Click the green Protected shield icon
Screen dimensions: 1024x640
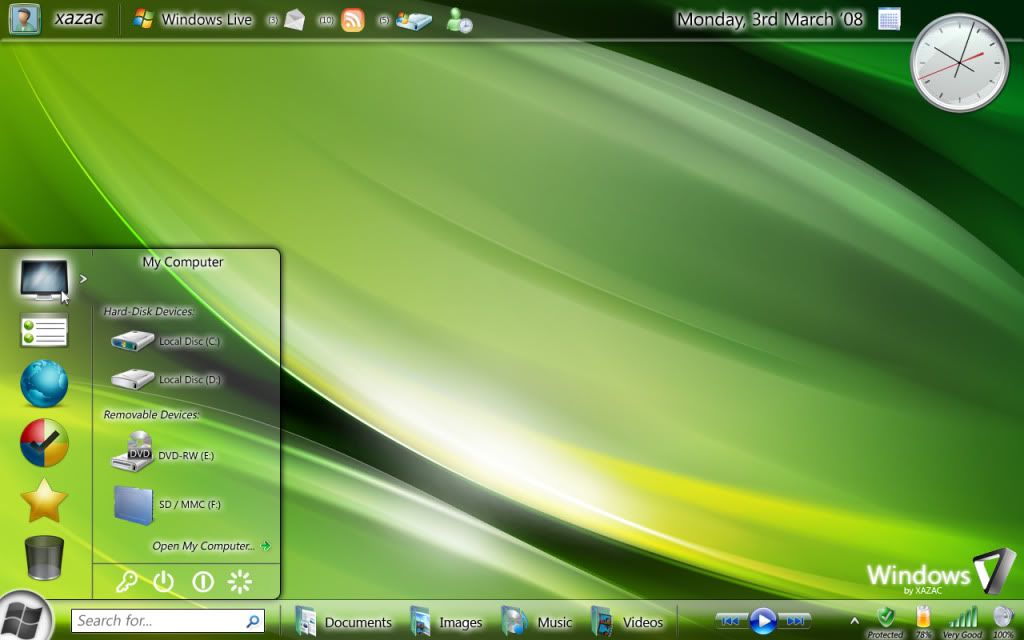(x=885, y=618)
